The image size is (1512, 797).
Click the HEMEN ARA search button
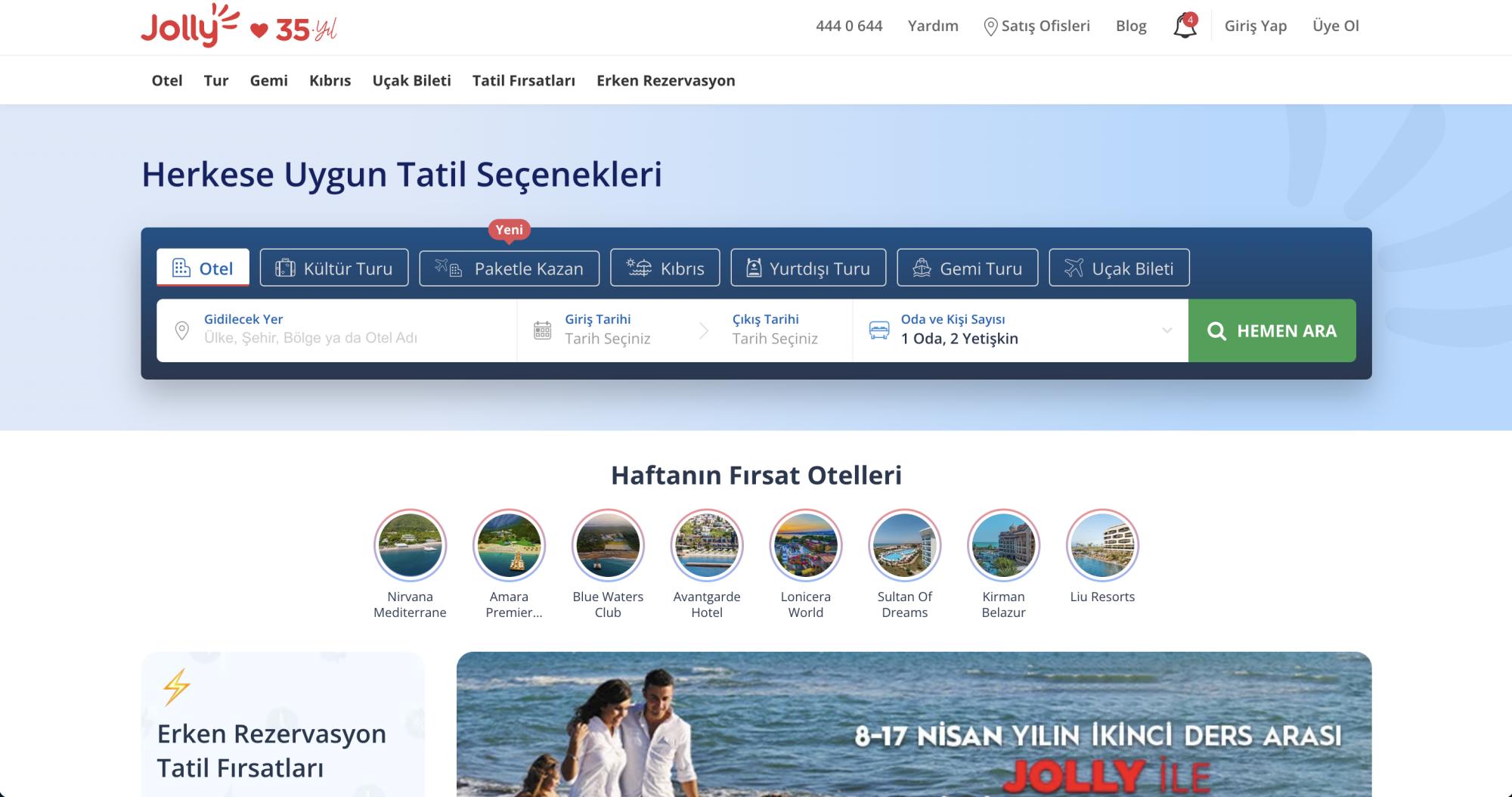pyautogui.click(x=1272, y=330)
